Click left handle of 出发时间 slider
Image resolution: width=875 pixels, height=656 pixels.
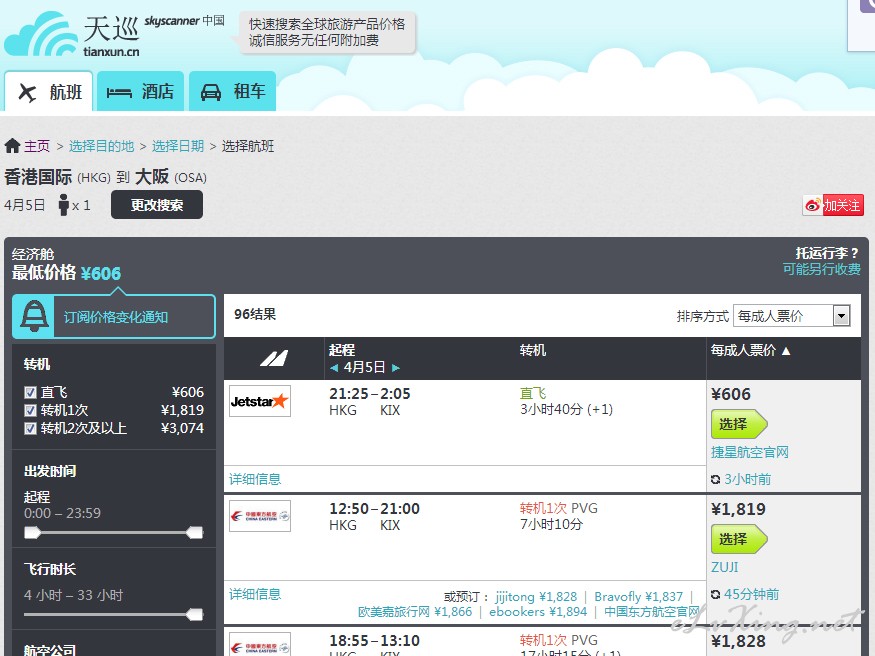tap(32, 533)
